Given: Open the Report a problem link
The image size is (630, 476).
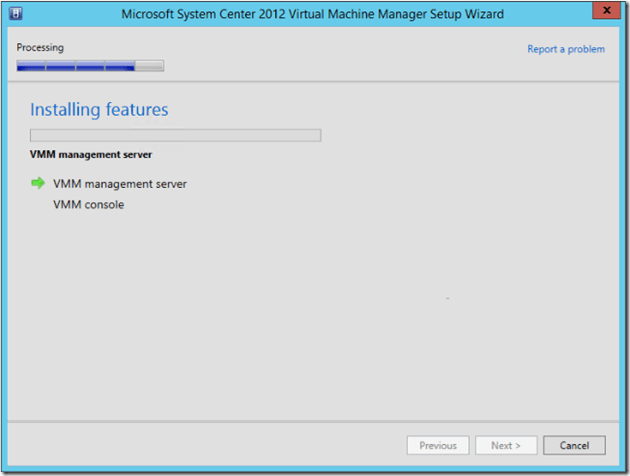Looking at the screenshot, I should tap(565, 49).
